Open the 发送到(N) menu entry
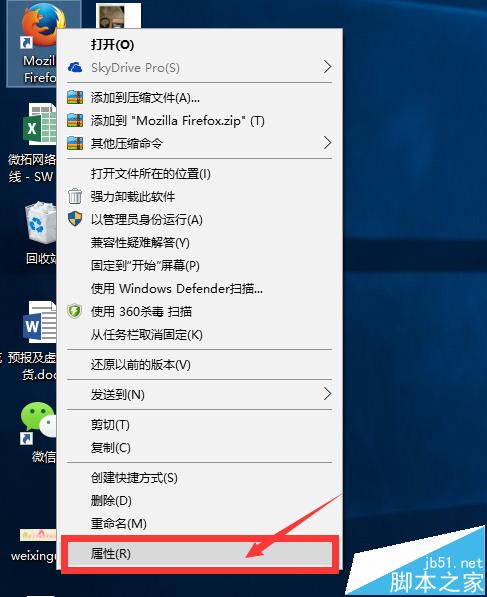The height and width of the screenshot is (597, 487). click(x=200, y=394)
